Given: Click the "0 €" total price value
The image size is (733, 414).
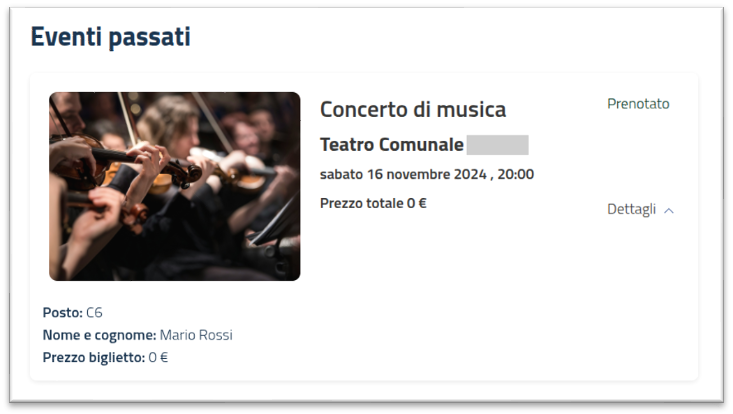Looking at the screenshot, I should tap(417, 203).
